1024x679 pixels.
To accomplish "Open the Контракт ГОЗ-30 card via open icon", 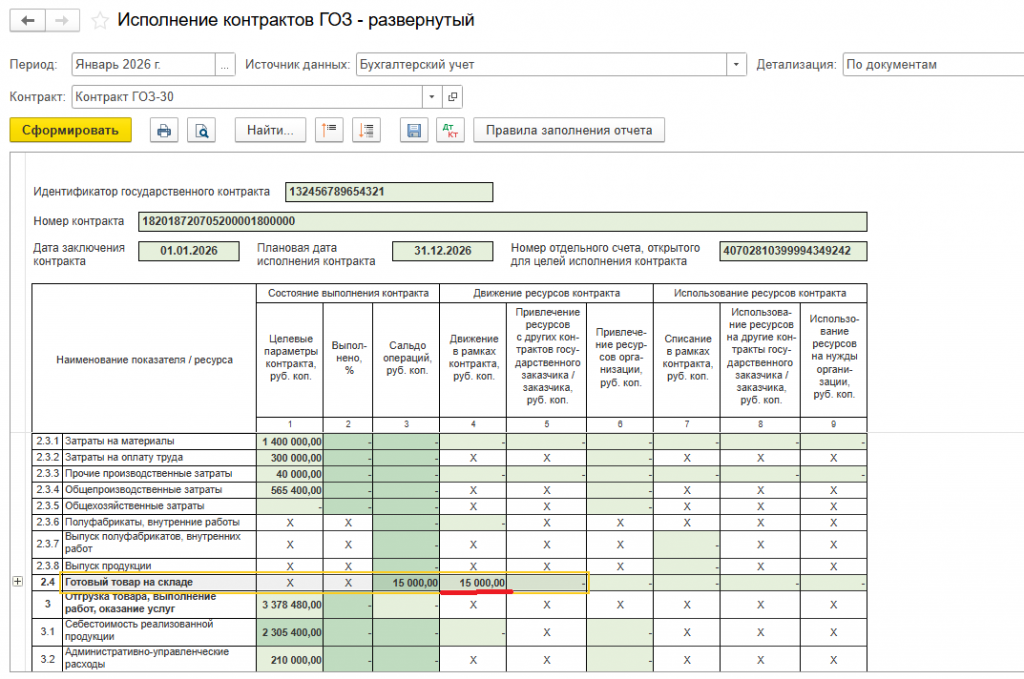I will pos(453,97).
